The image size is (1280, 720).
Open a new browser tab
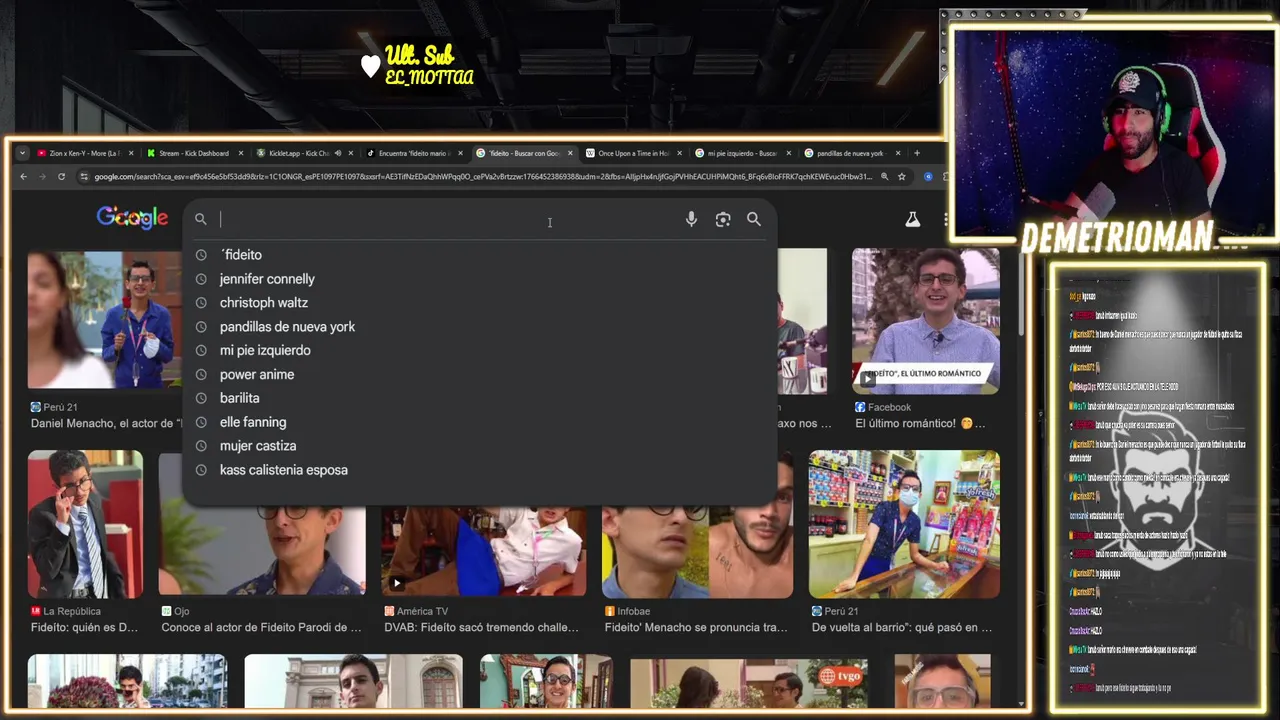916,153
